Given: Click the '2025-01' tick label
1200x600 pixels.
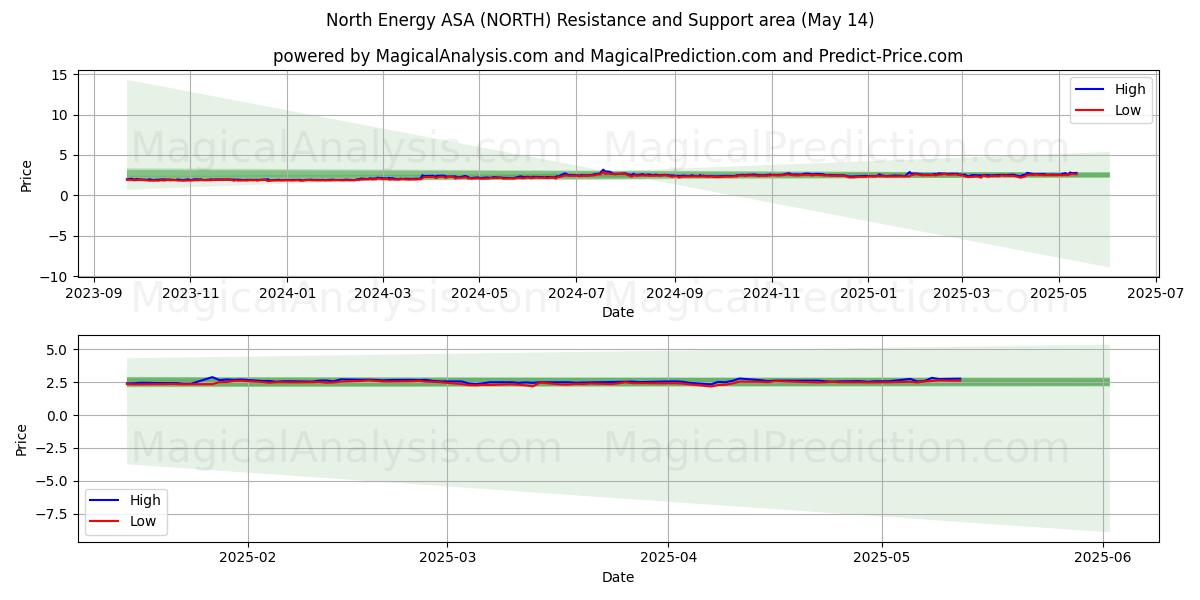Looking at the screenshot, I should tap(867, 293).
